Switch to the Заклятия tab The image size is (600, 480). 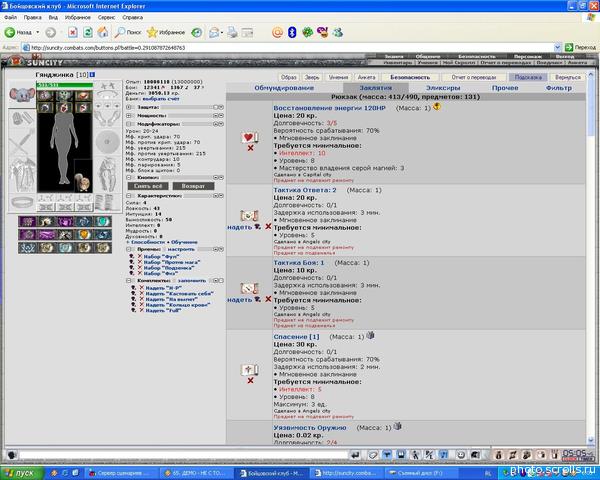(375, 88)
